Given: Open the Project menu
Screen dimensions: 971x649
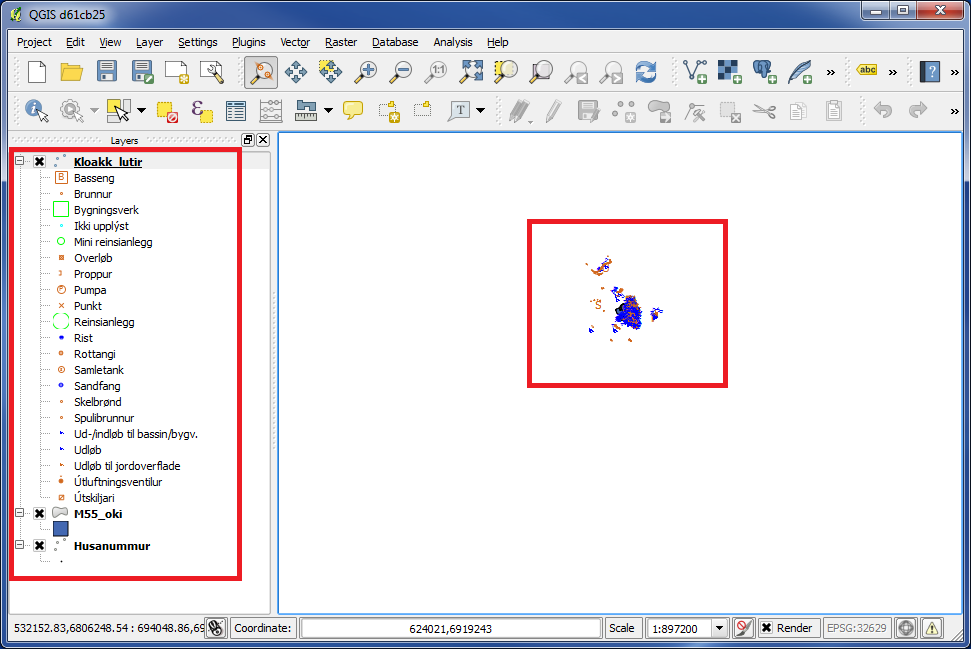Looking at the screenshot, I should click(34, 42).
